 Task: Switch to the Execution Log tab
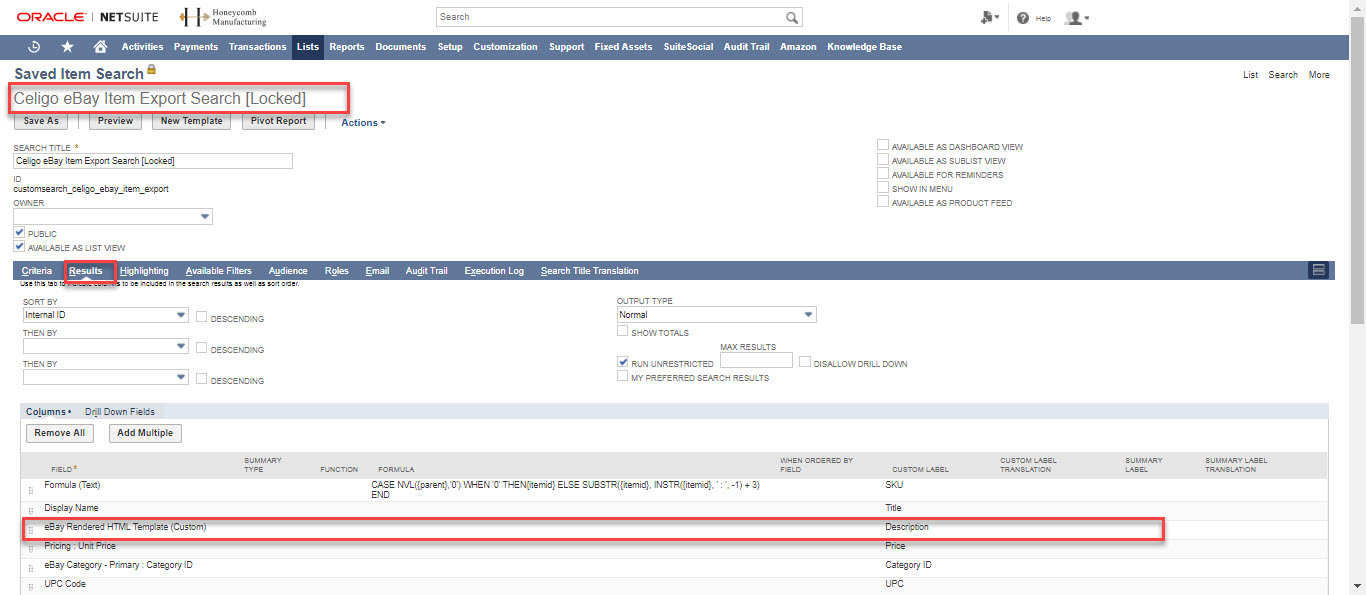494,271
